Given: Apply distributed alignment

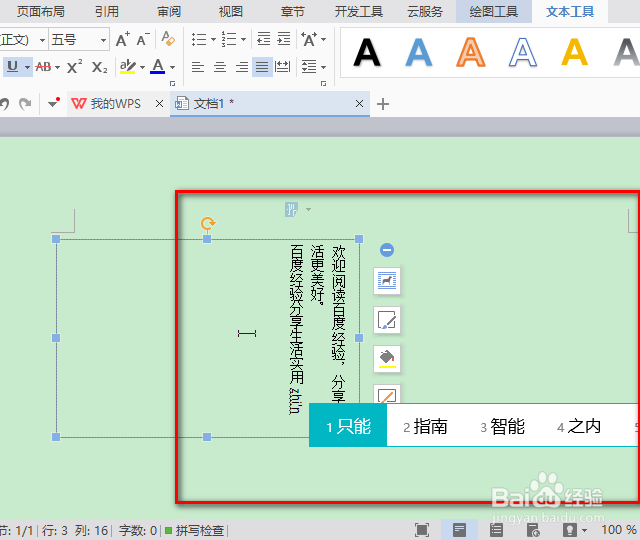Looking at the screenshot, I should click(x=282, y=67).
